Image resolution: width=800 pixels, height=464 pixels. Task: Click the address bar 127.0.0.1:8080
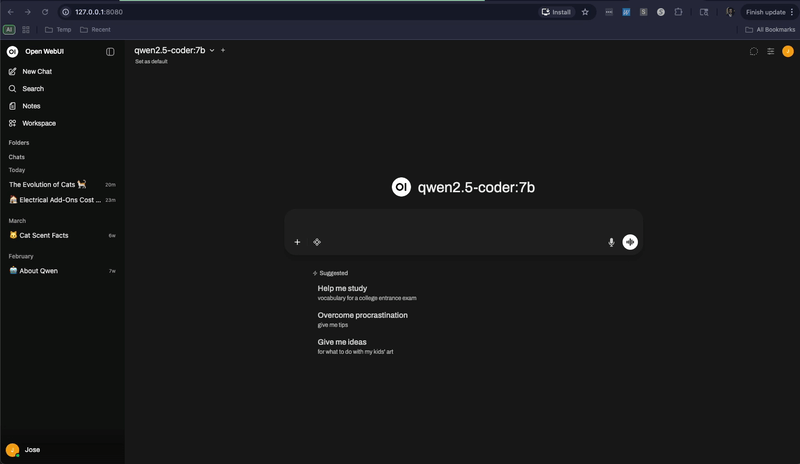click(99, 12)
